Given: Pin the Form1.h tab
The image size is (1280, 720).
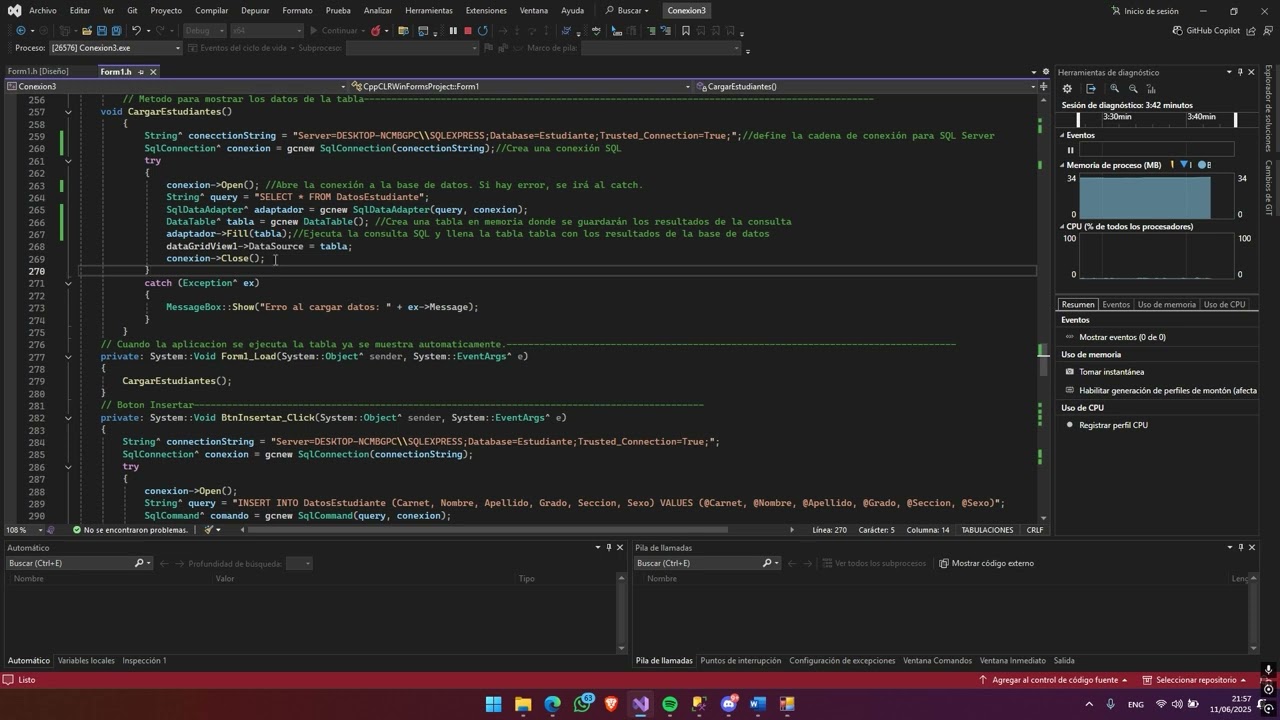Looking at the screenshot, I should 141,72.
